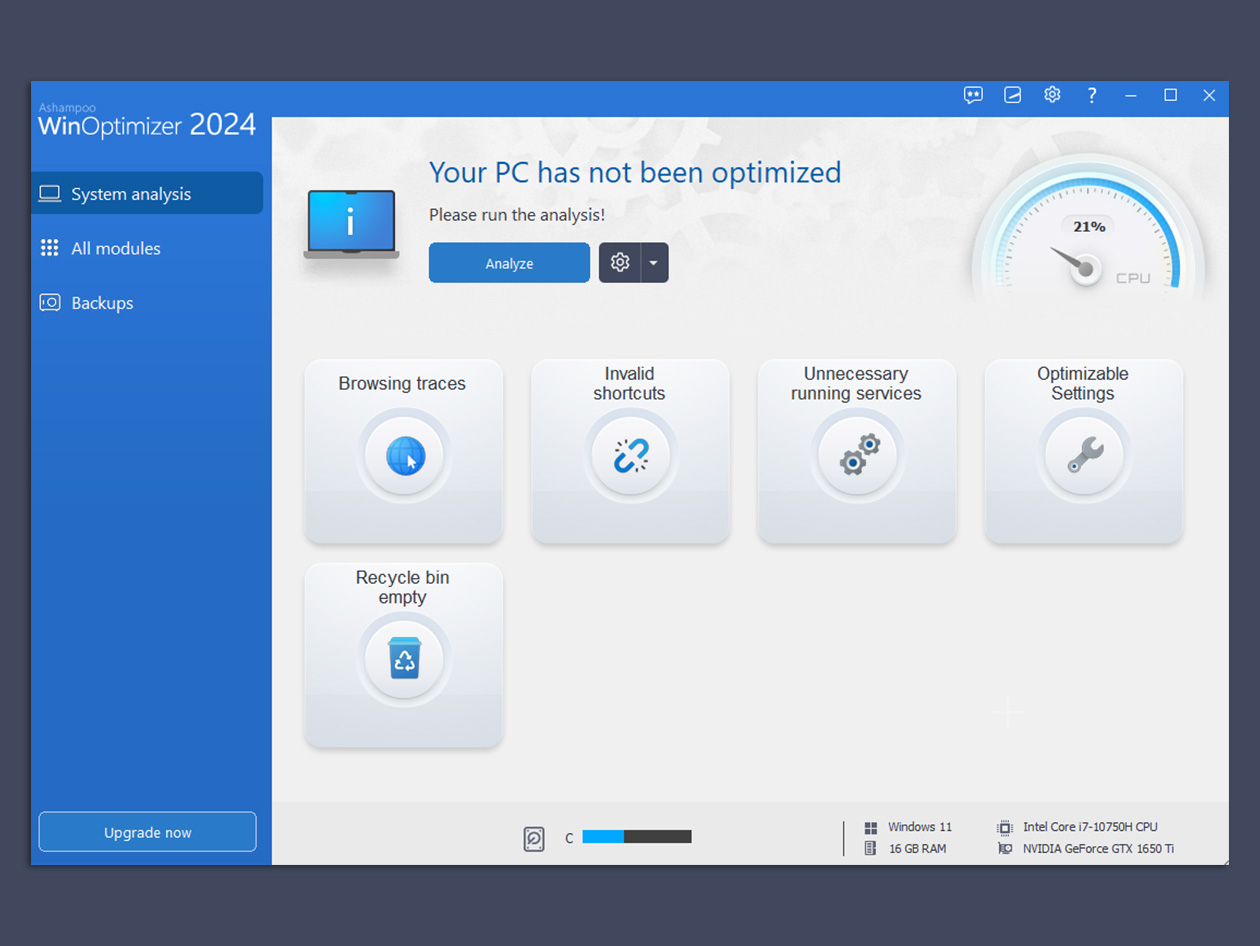Click the Browsing traces globe icon
1260x946 pixels.
click(x=406, y=456)
